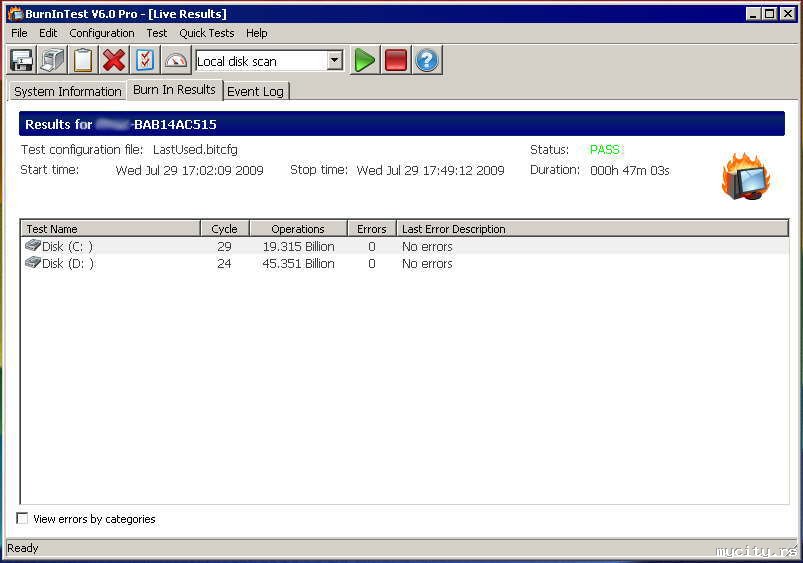Click the Errors column header
Image resolution: width=803 pixels, height=563 pixels.
[371, 229]
